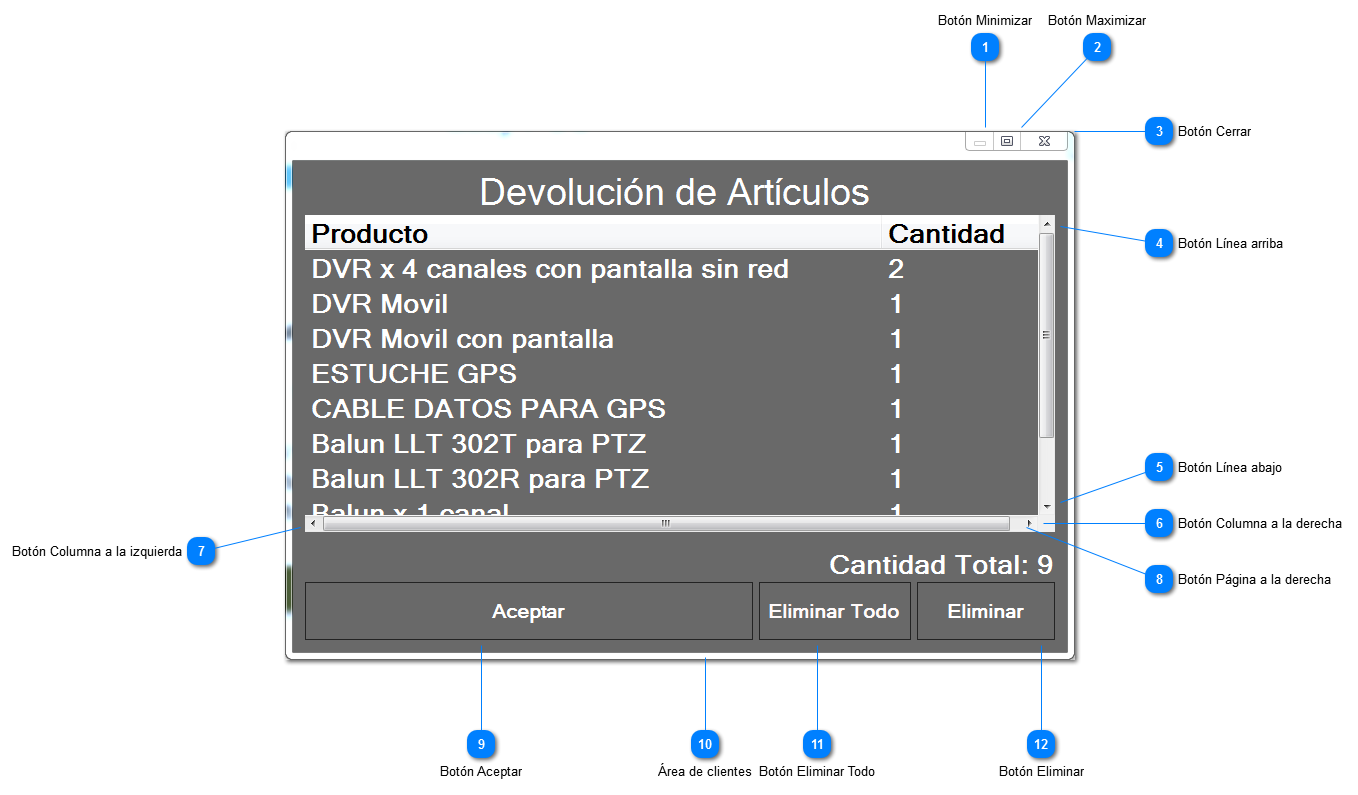Click the horizontal scrollbar right arrow
This screenshot has height=795, width=1358.
click(x=1029, y=523)
